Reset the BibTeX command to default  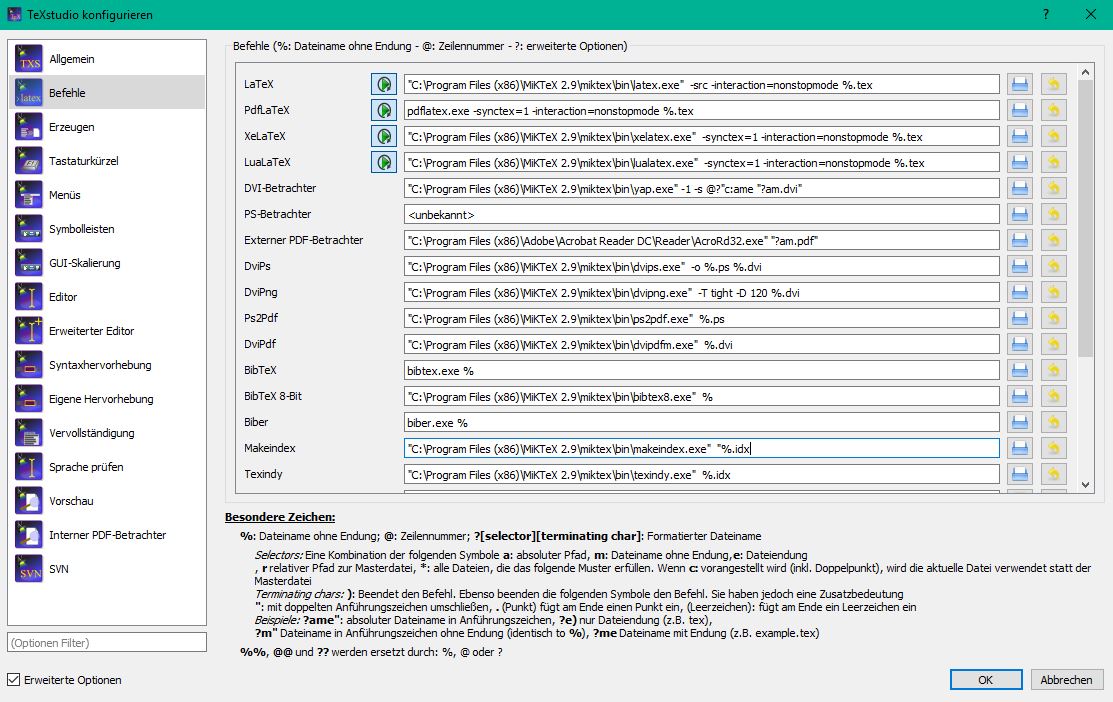pos(1054,371)
